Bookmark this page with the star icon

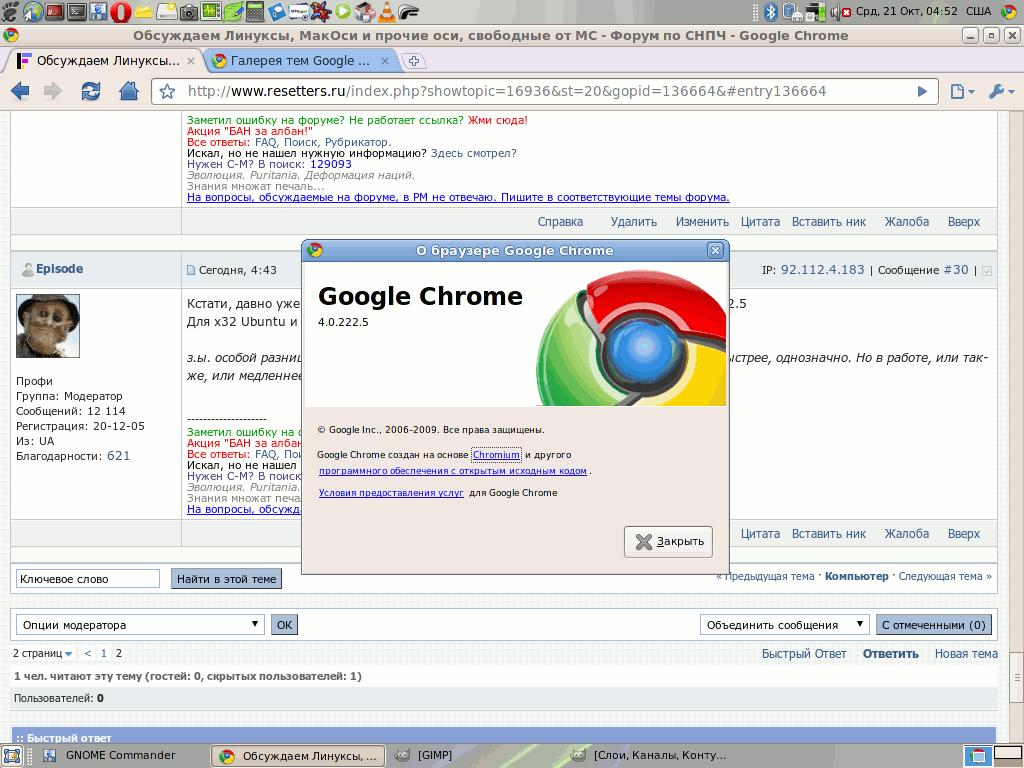click(x=167, y=91)
